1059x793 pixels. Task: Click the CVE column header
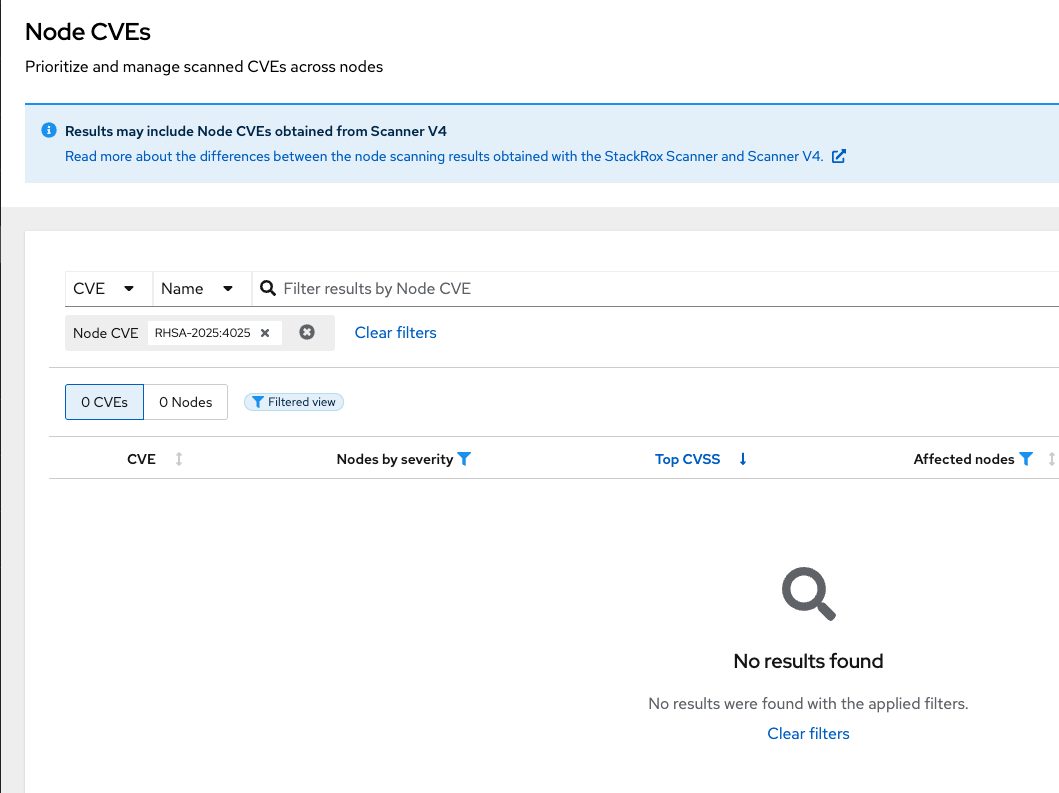click(x=141, y=459)
